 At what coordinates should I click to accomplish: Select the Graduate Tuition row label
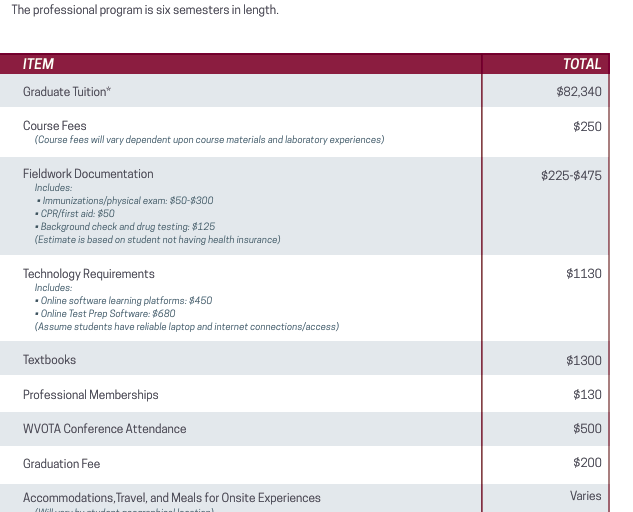(x=67, y=92)
